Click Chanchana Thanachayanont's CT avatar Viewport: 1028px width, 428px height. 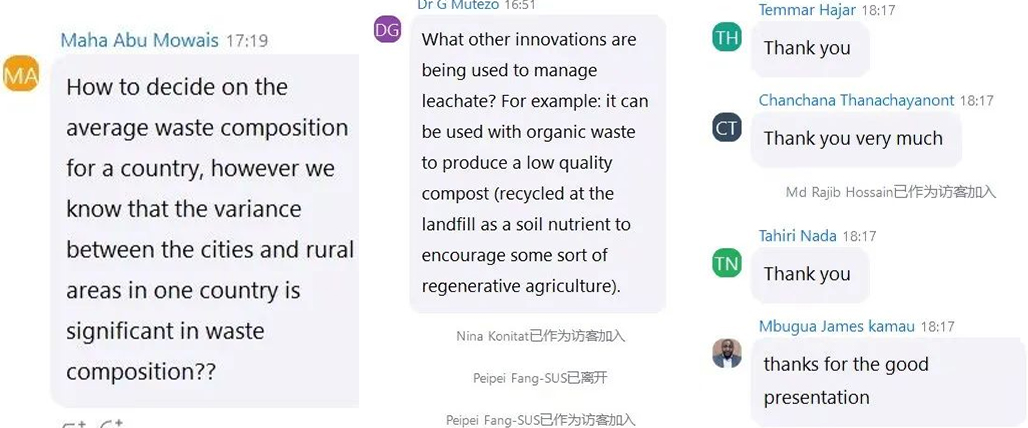pyautogui.click(x=727, y=128)
